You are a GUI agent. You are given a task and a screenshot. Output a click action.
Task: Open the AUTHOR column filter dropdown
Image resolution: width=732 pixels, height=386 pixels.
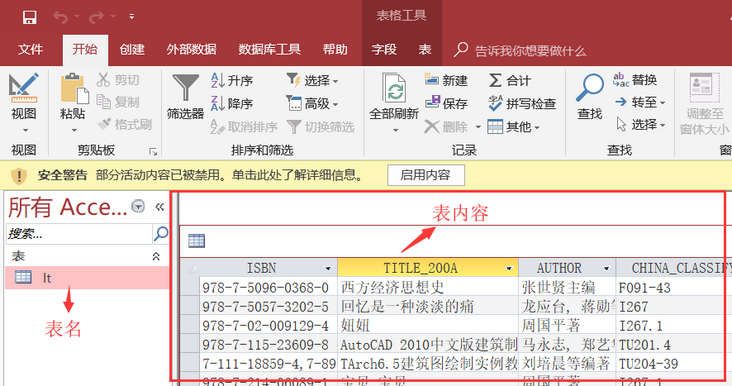606,269
